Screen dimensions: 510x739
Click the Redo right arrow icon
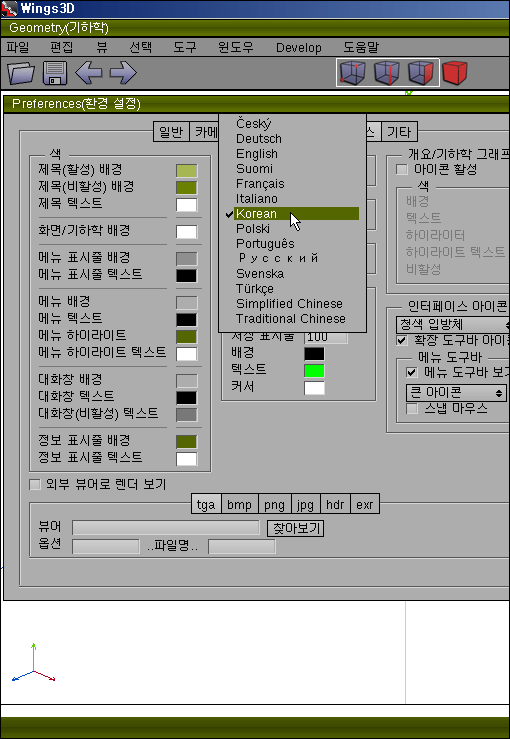[x=123, y=73]
